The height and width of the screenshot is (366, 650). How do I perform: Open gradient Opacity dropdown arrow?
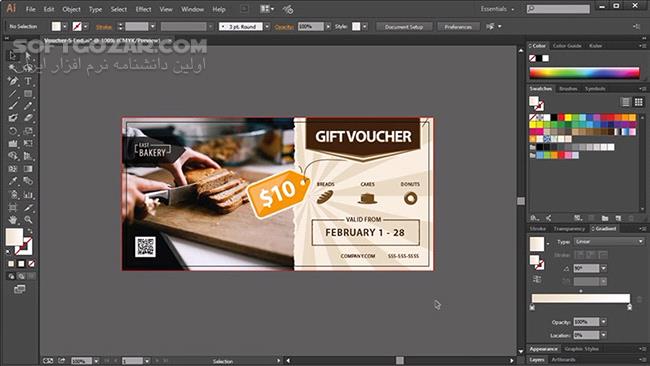click(x=604, y=322)
